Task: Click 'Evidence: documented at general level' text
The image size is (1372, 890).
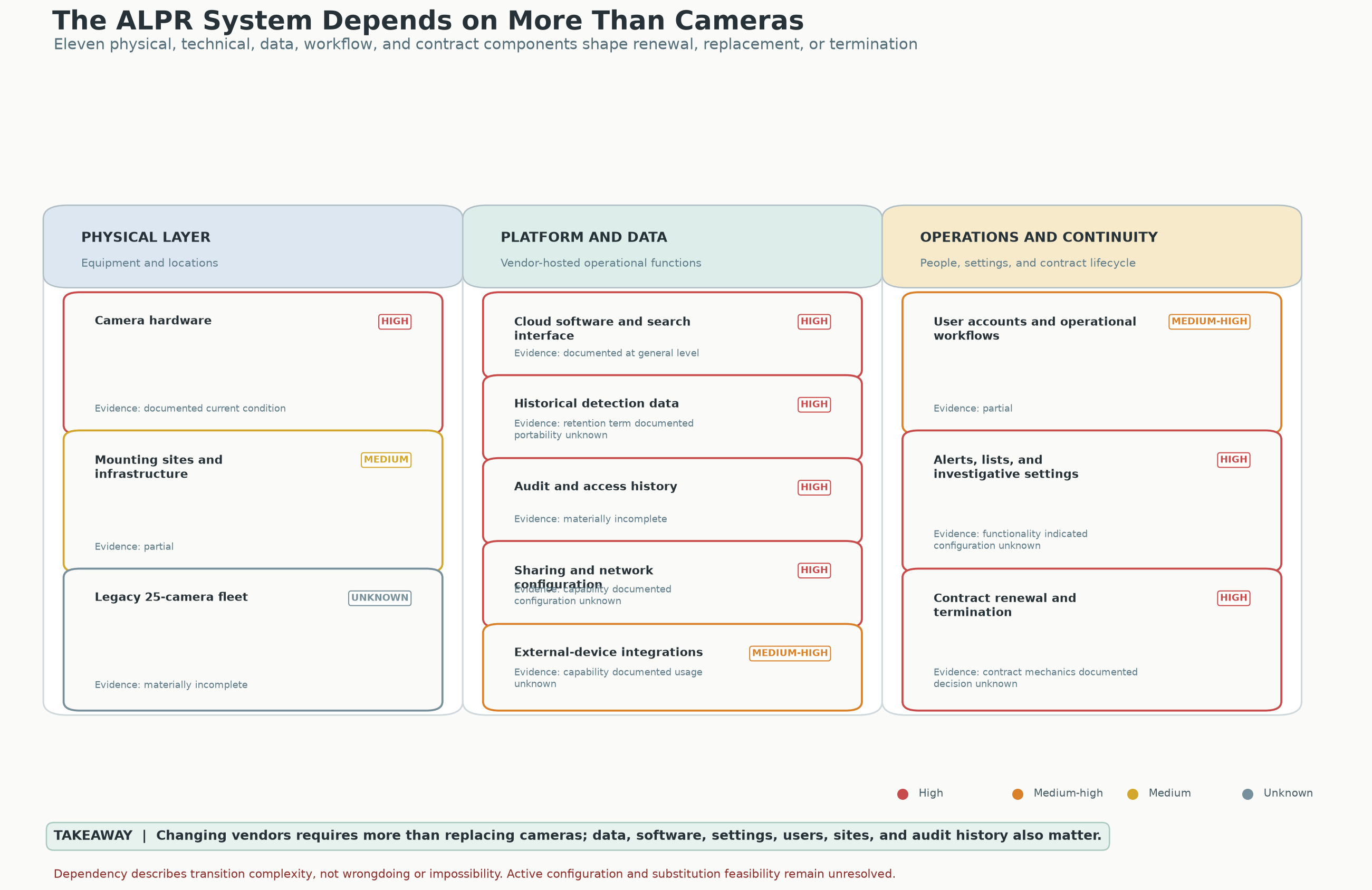Action: [607, 353]
